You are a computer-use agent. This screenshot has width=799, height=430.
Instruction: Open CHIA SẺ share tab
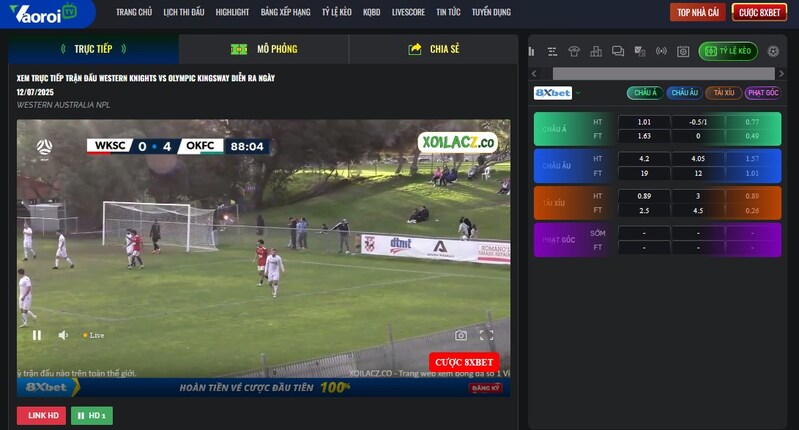click(434, 49)
